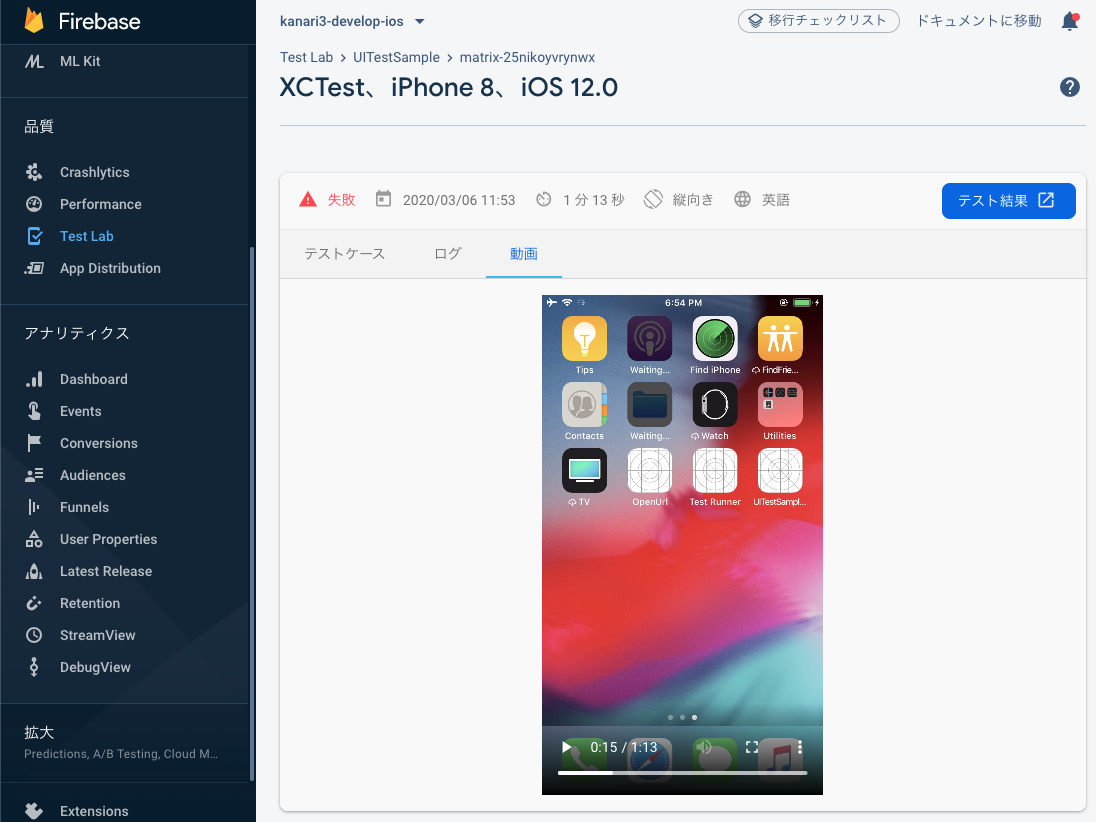The image size is (1096, 822).
Task: Select the 動画 tab
Action: tap(524, 254)
